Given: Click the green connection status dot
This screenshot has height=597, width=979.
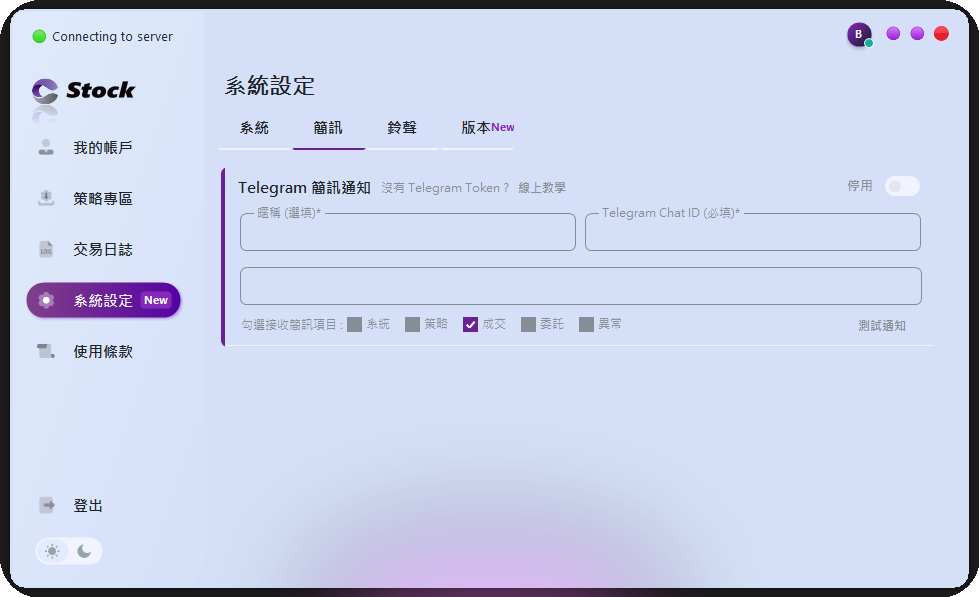Looking at the screenshot, I should point(39,36).
